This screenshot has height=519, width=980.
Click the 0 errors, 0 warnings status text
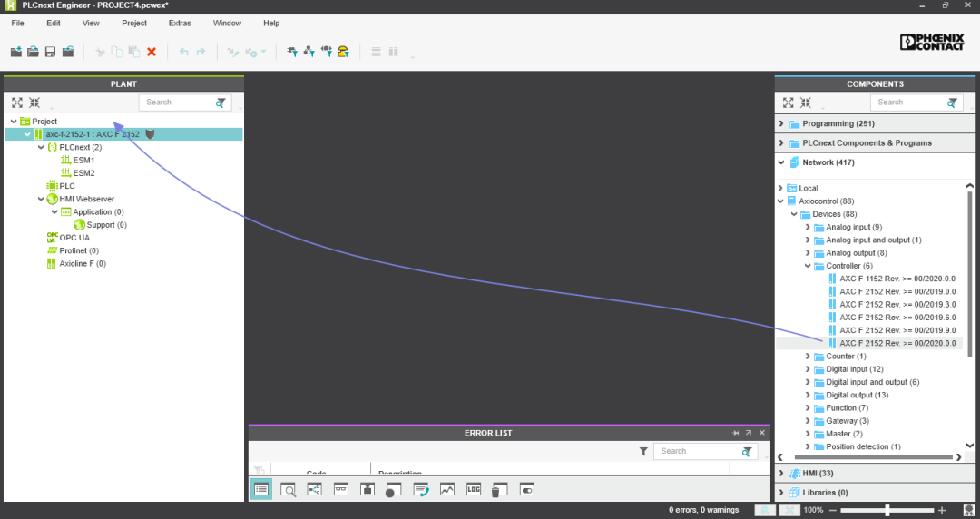tap(704, 510)
